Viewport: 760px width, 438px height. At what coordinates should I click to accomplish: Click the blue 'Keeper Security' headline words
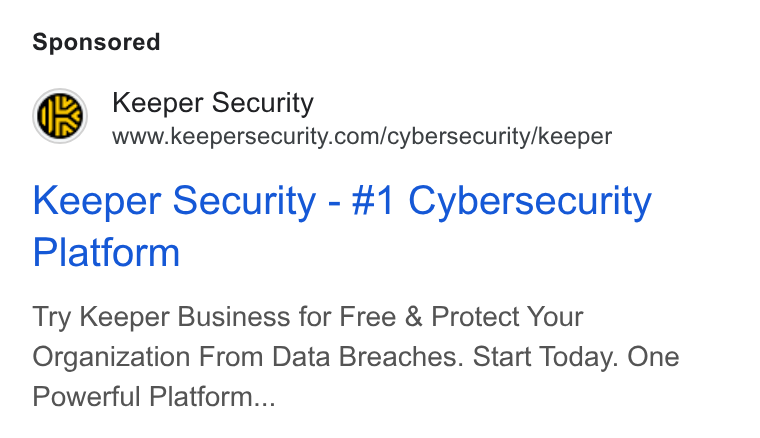(x=174, y=202)
